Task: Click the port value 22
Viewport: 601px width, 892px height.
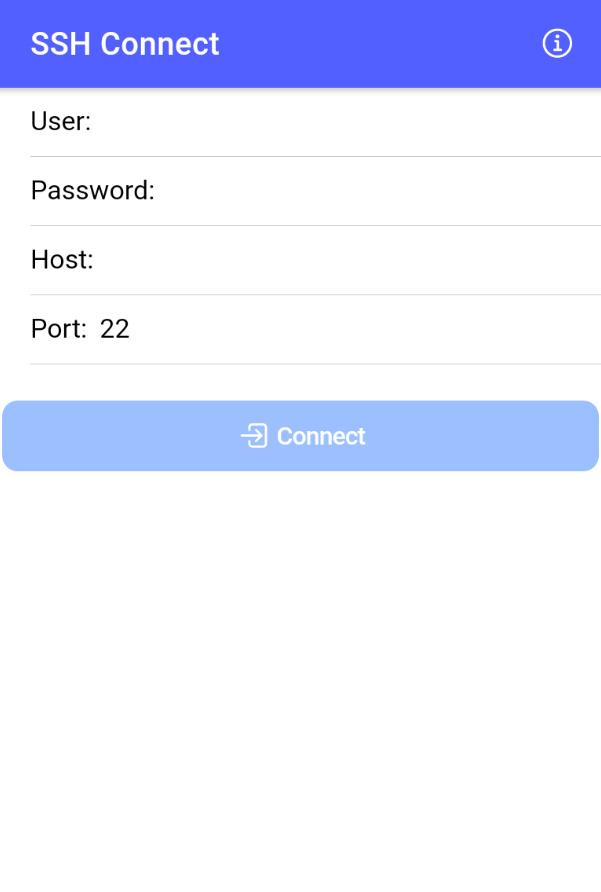Action: 114,329
